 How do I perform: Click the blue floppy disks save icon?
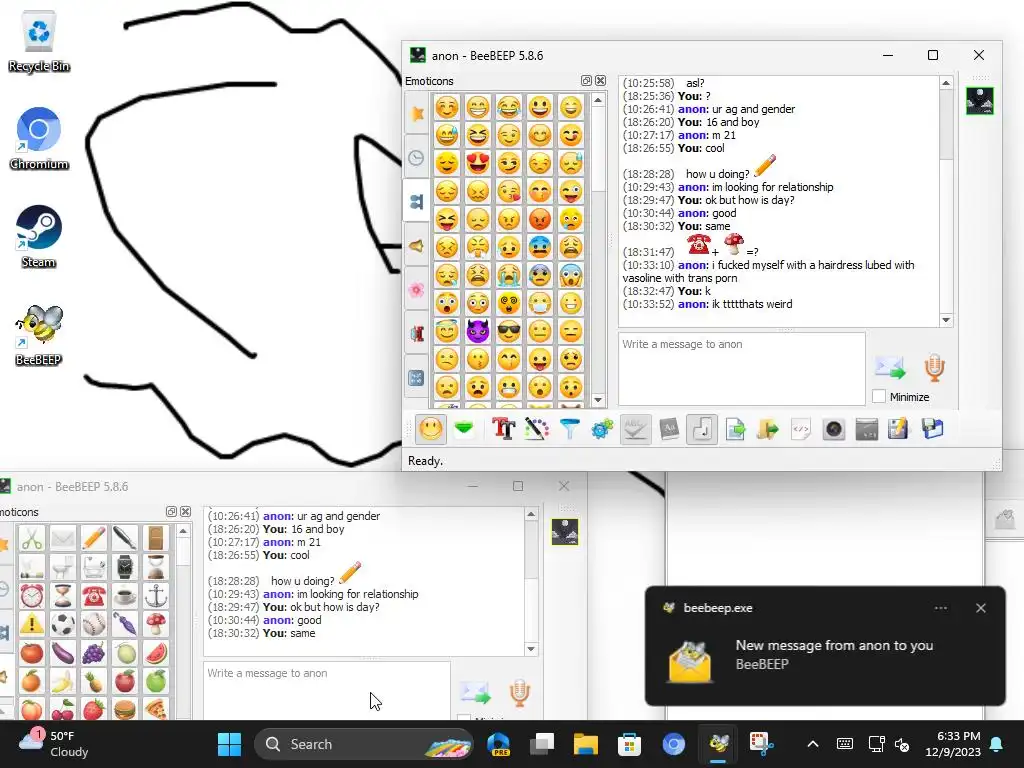933,429
